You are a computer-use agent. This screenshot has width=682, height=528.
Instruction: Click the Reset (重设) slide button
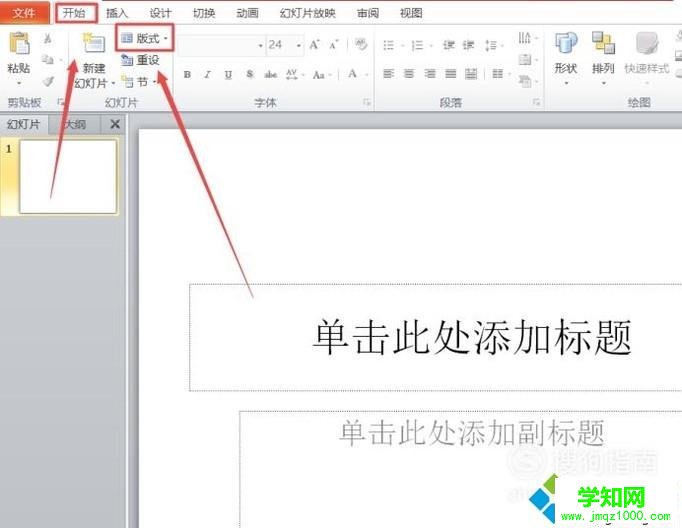tap(140, 60)
